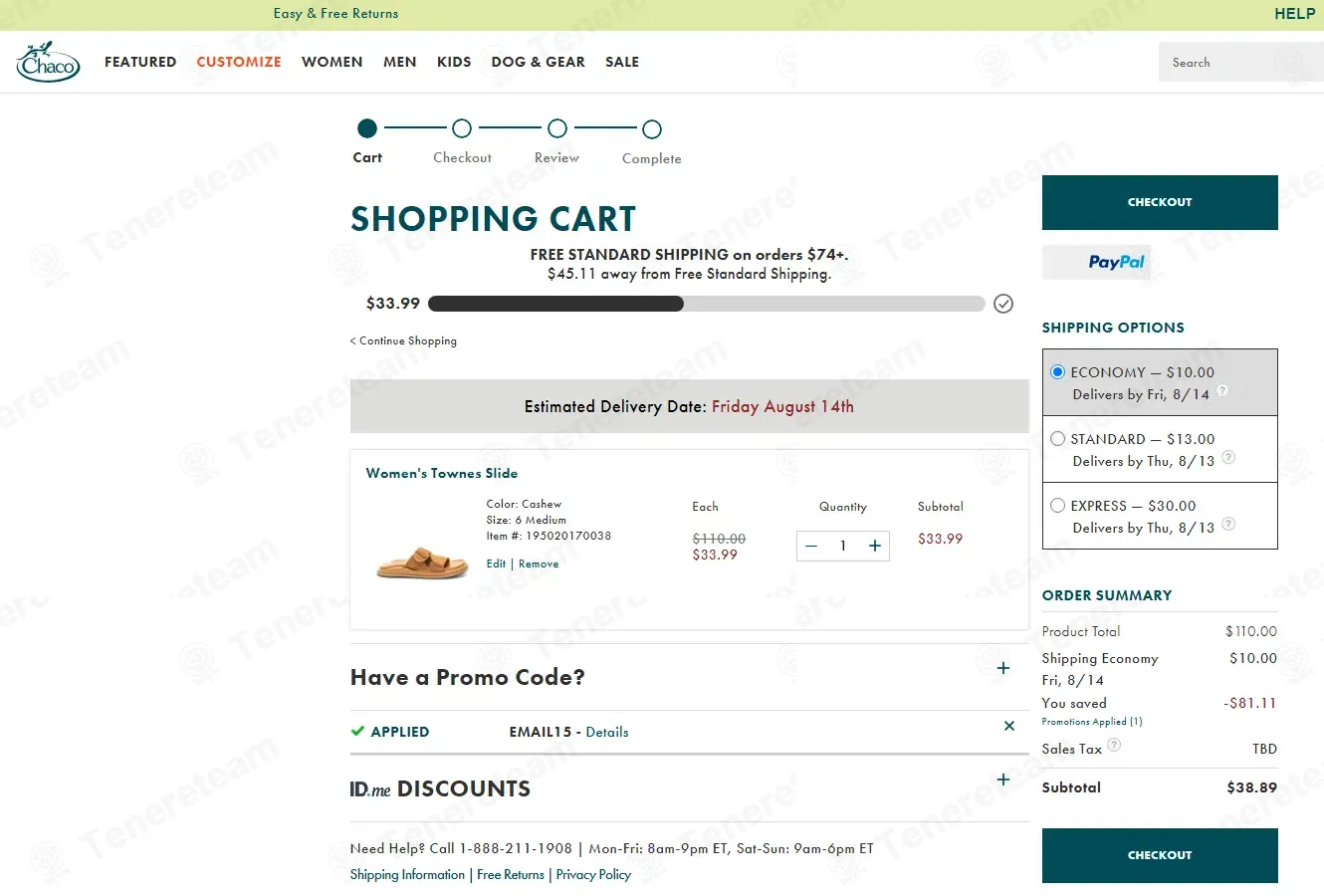Click the Express delivery help icon
This screenshot has width=1324, height=896.
click(1228, 524)
